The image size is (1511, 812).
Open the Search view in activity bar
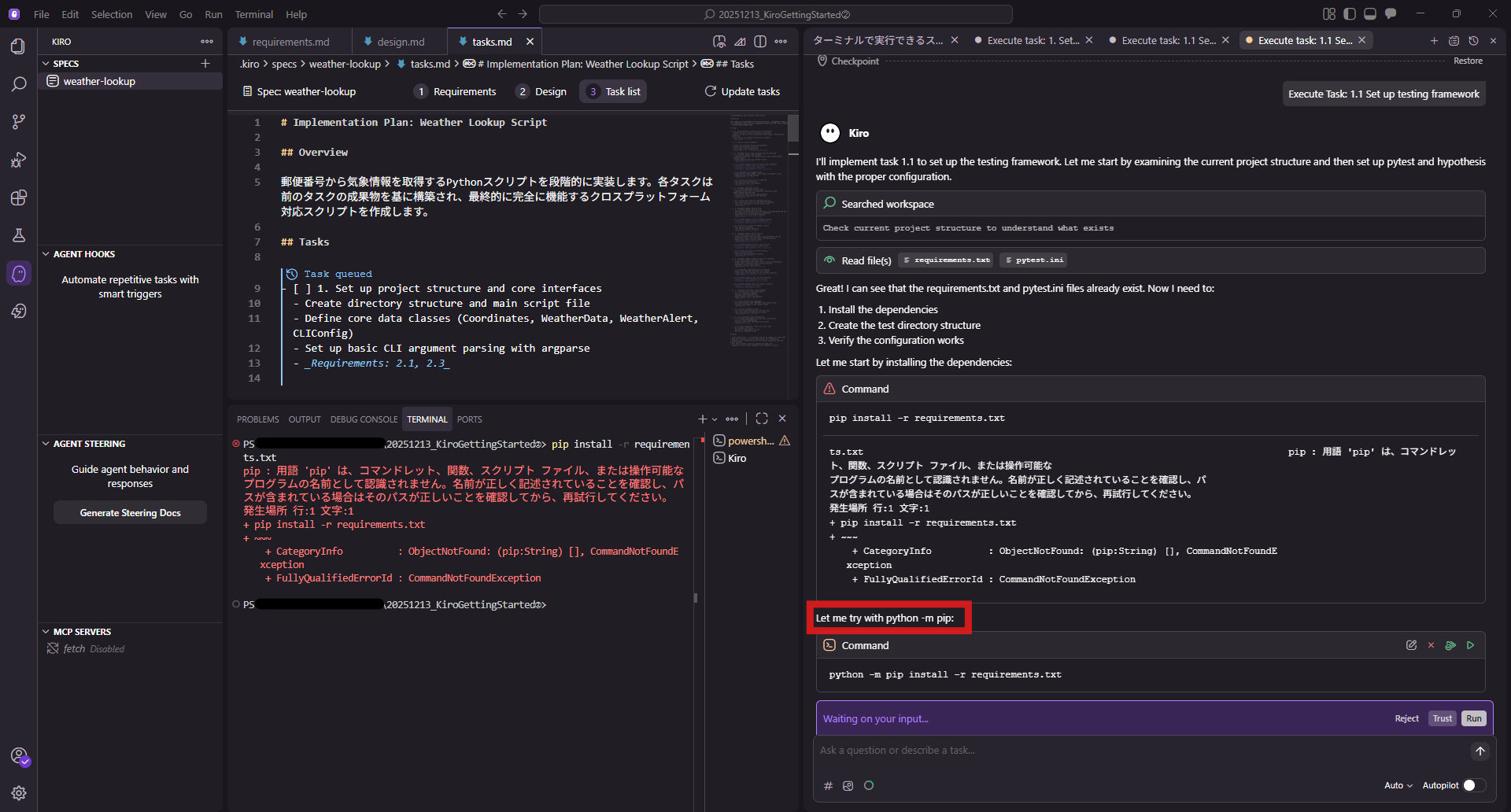pos(19,84)
